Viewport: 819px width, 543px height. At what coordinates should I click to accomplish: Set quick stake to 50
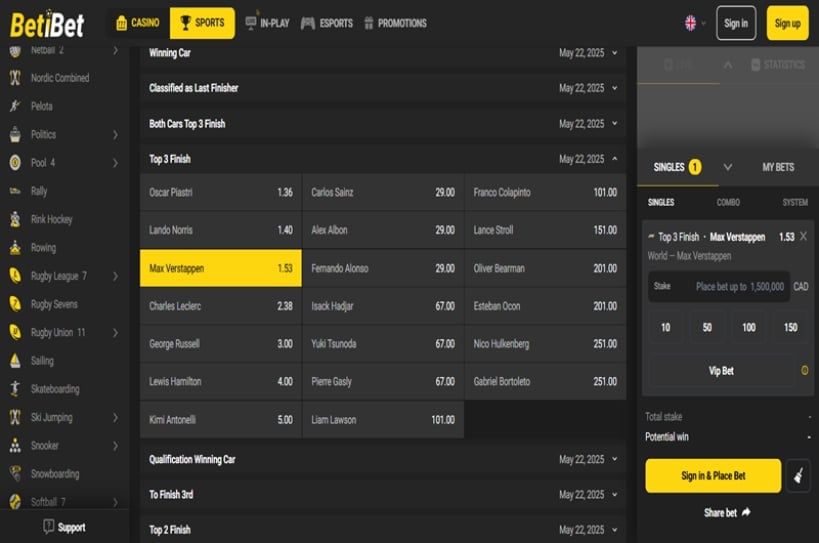pyautogui.click(x=707, y=327)
